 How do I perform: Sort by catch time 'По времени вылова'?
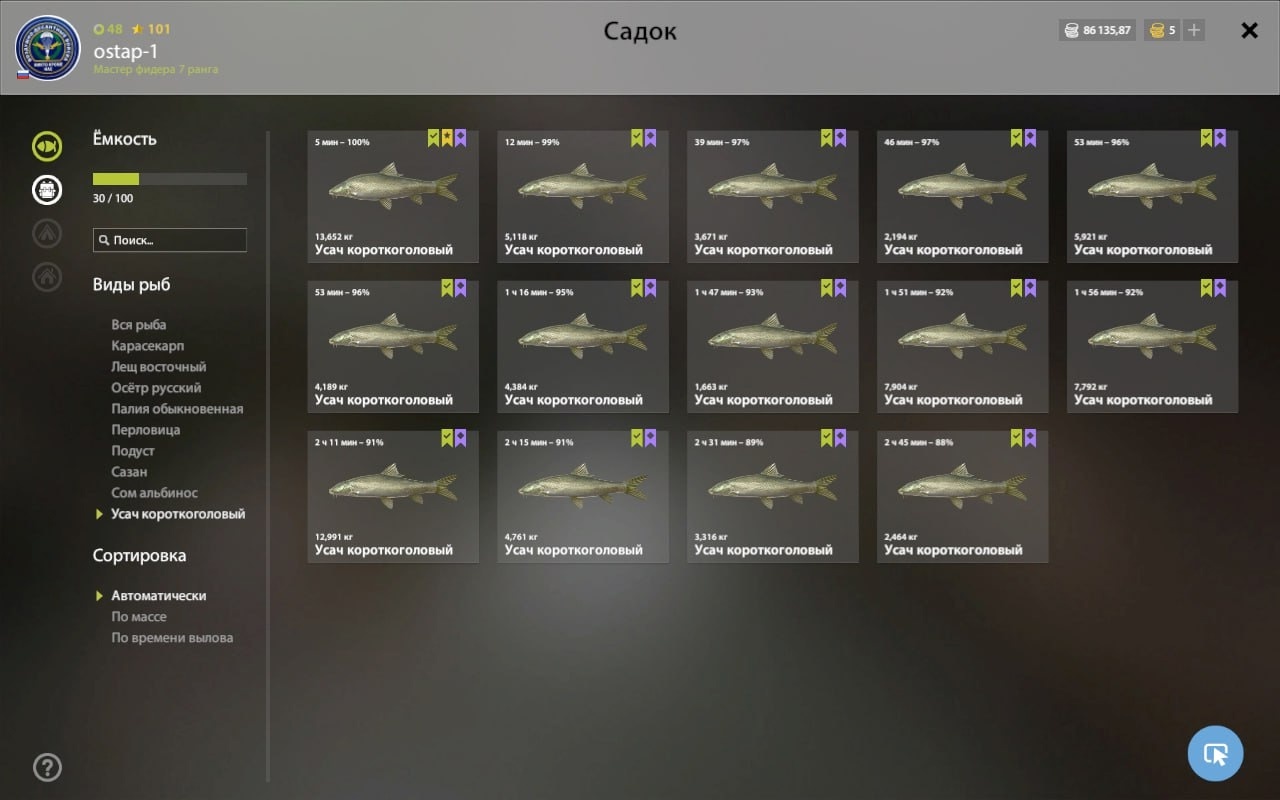click(x=172, y=638)
